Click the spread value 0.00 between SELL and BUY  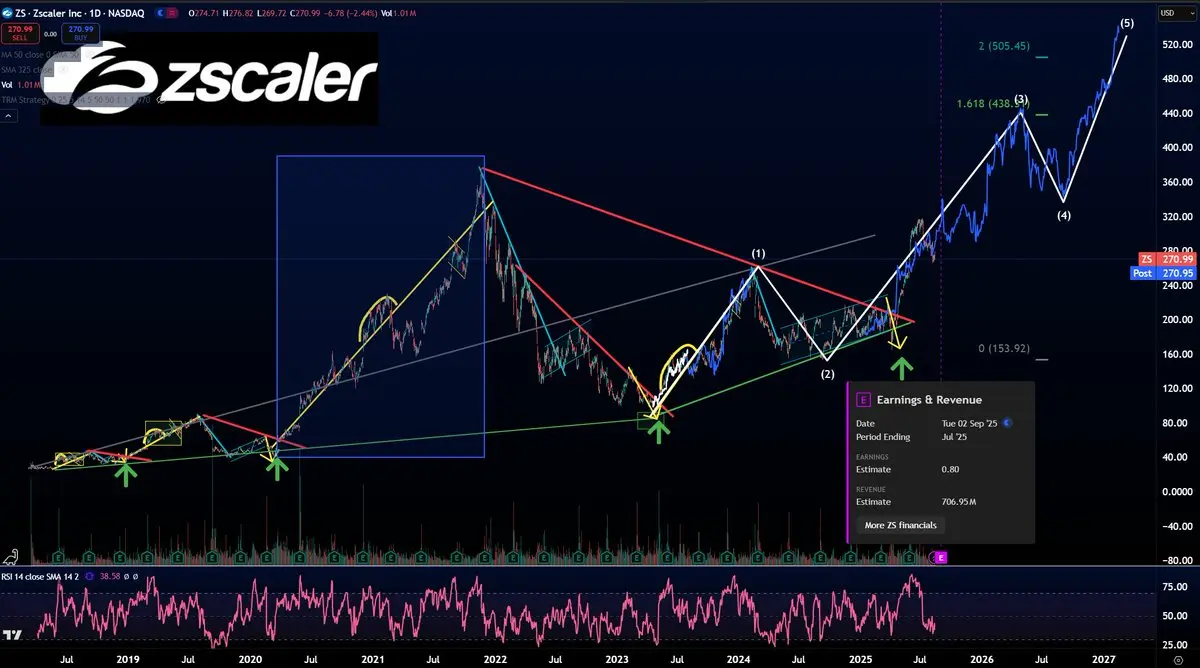click(x=50, y=34)
